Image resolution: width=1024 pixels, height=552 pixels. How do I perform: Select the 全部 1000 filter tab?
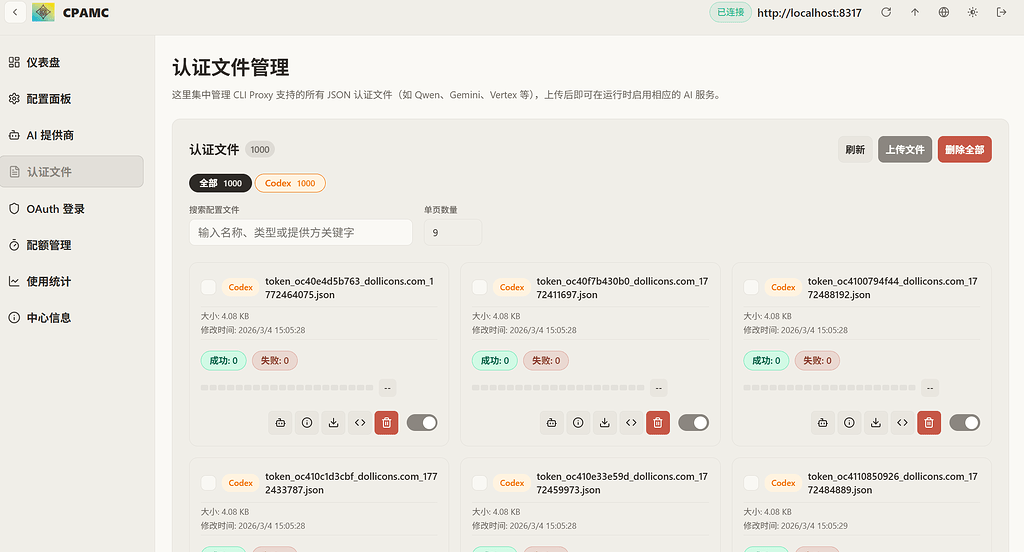pyautogui.click(x=221, y=183)
